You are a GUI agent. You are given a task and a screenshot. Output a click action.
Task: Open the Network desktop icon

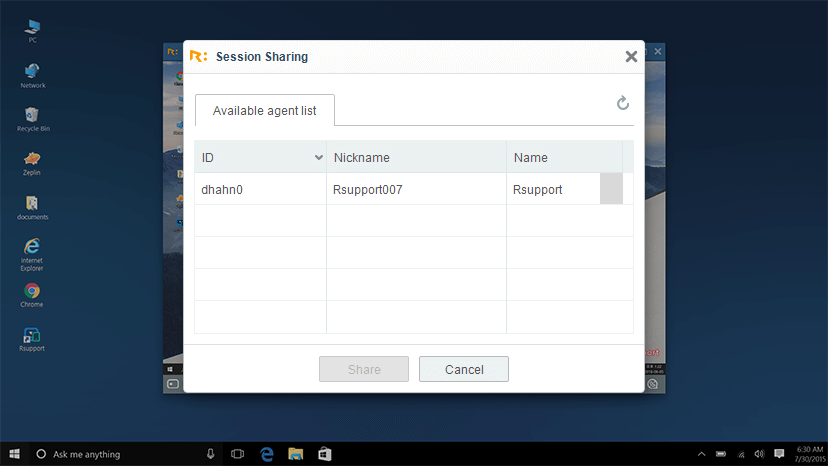click(33, 76)
